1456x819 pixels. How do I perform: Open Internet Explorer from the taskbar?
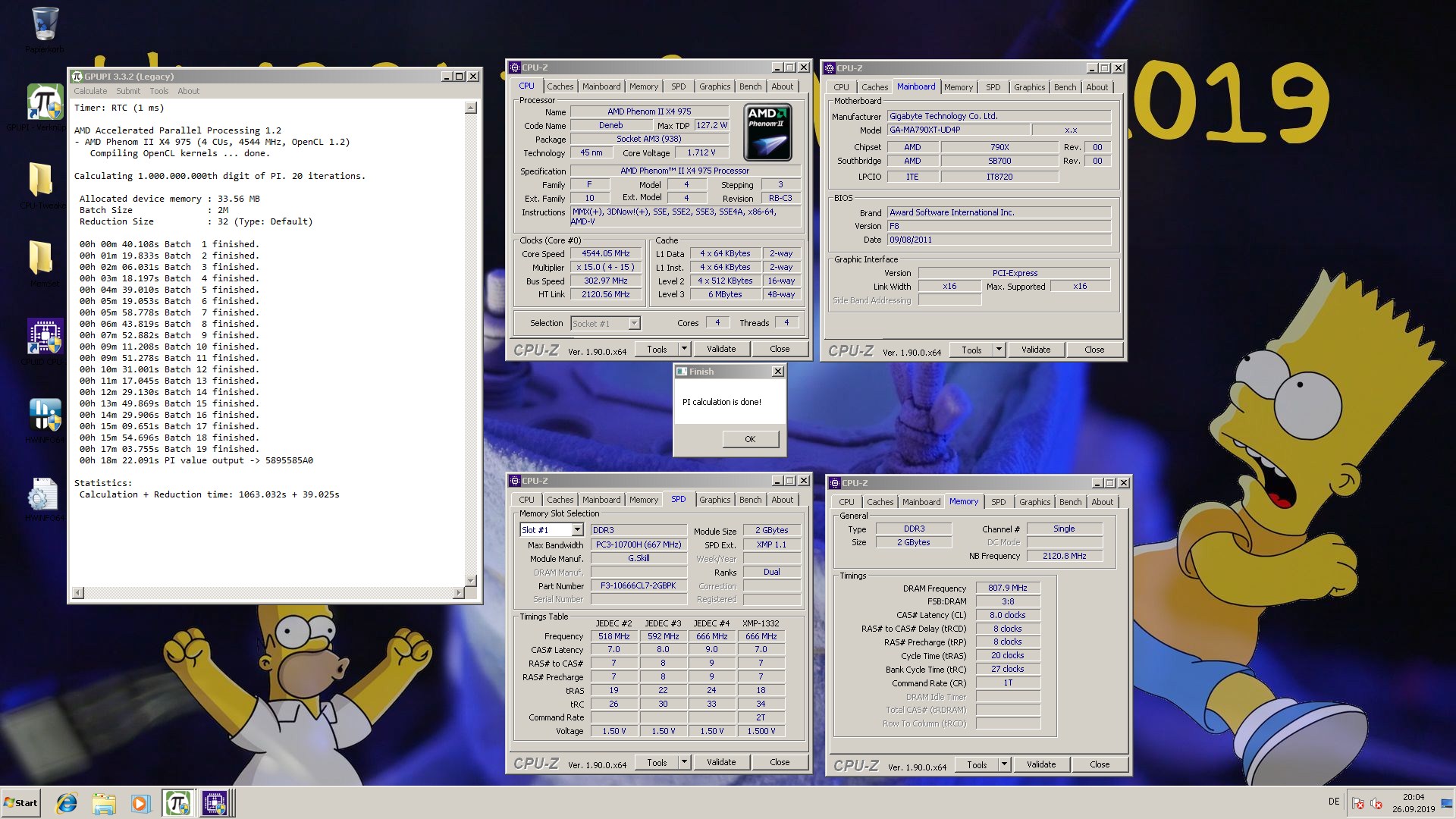click(67, 803)
